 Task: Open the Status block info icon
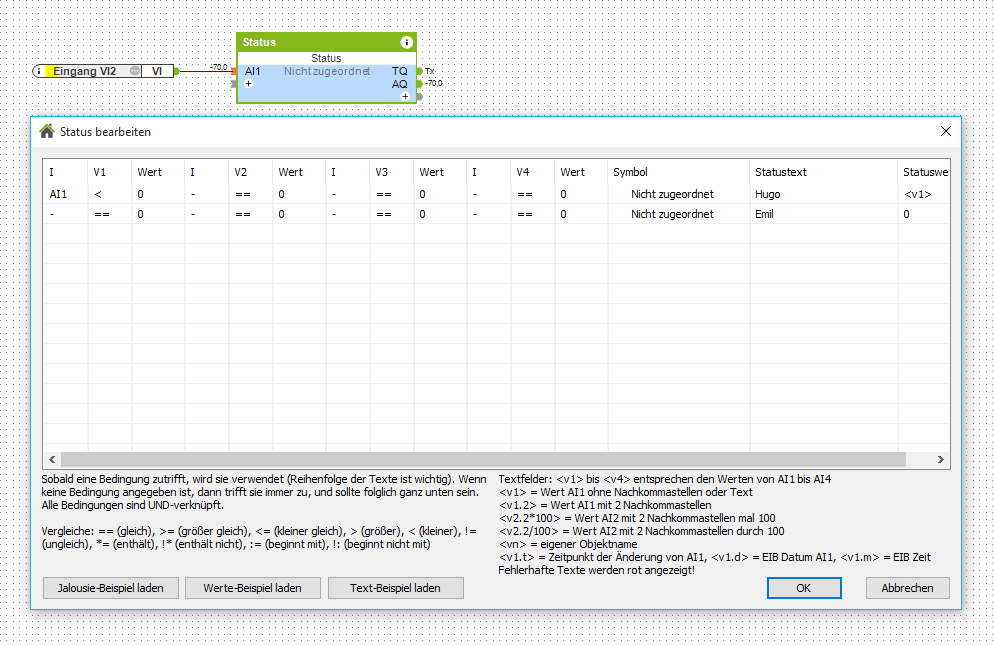[406, 42]
